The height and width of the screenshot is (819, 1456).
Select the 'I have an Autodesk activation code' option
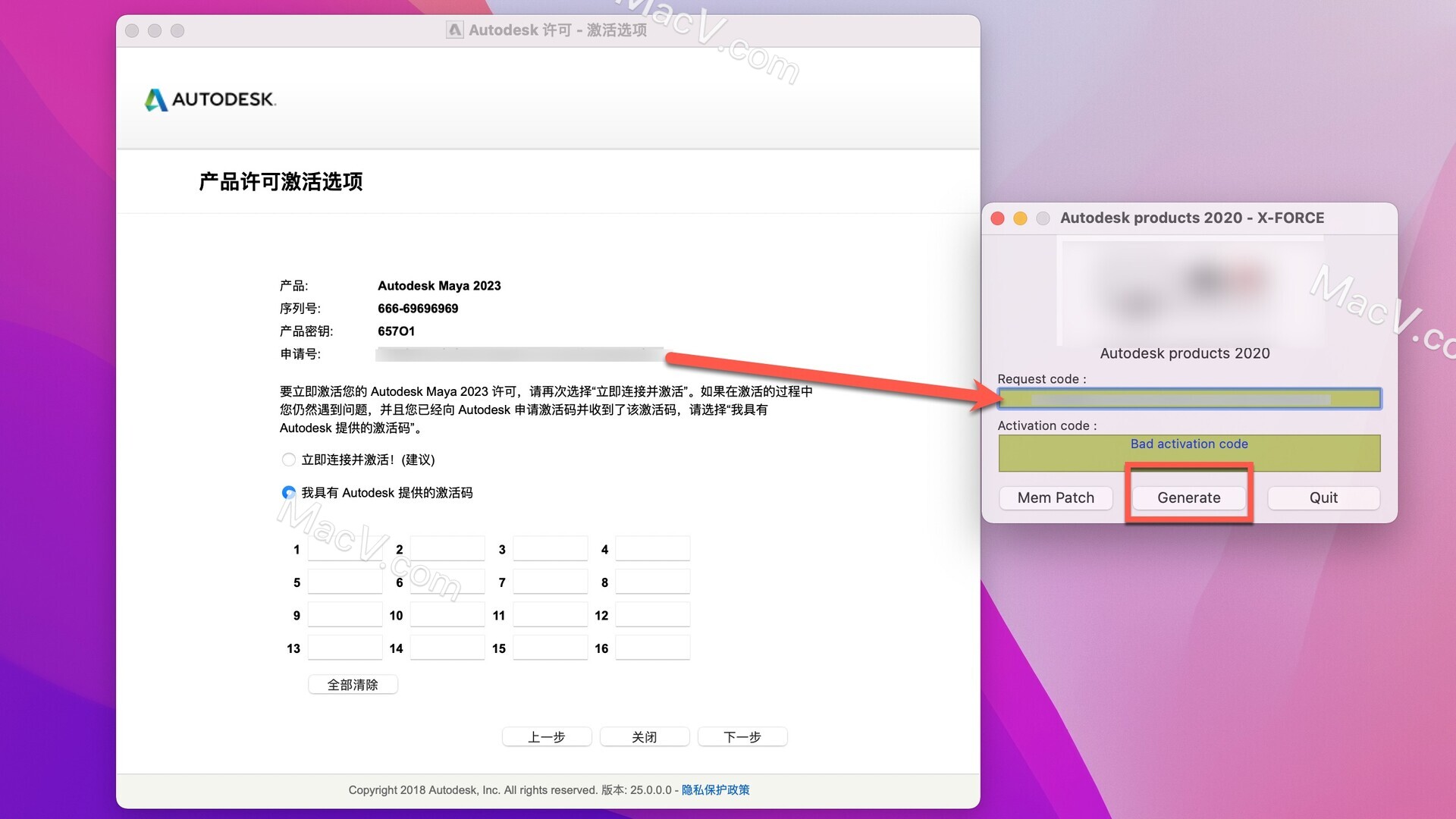(288, 493)
